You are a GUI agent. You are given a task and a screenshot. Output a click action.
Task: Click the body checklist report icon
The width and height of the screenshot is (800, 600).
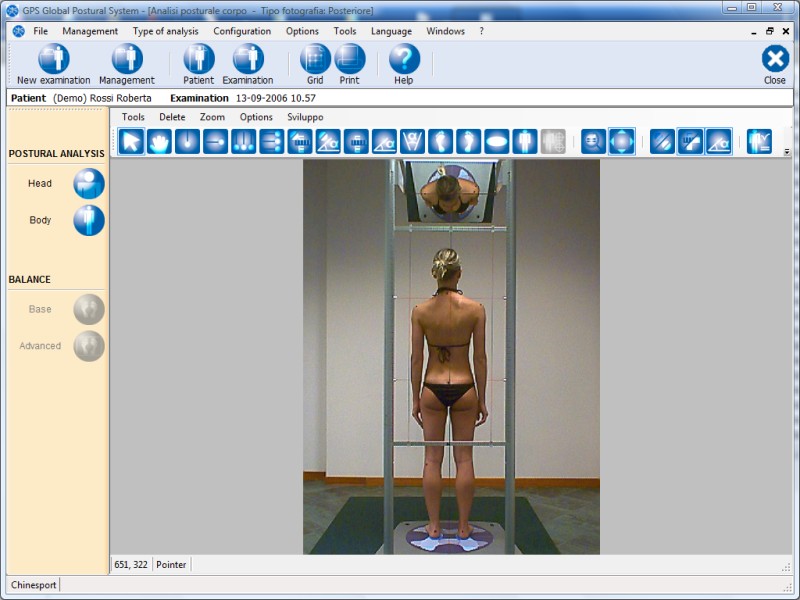pyautogui.click(x=759, y=141)
